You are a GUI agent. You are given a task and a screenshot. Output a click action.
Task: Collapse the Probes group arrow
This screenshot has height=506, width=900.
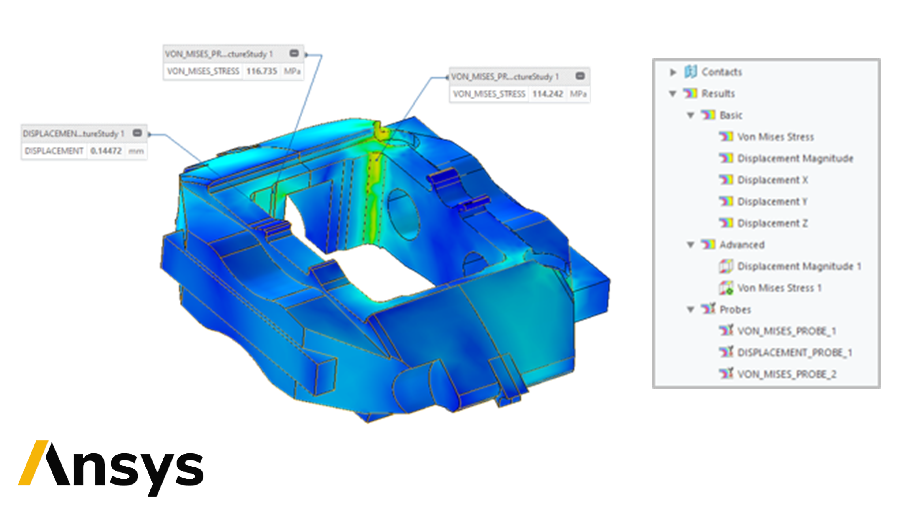[x=691, y=310]
